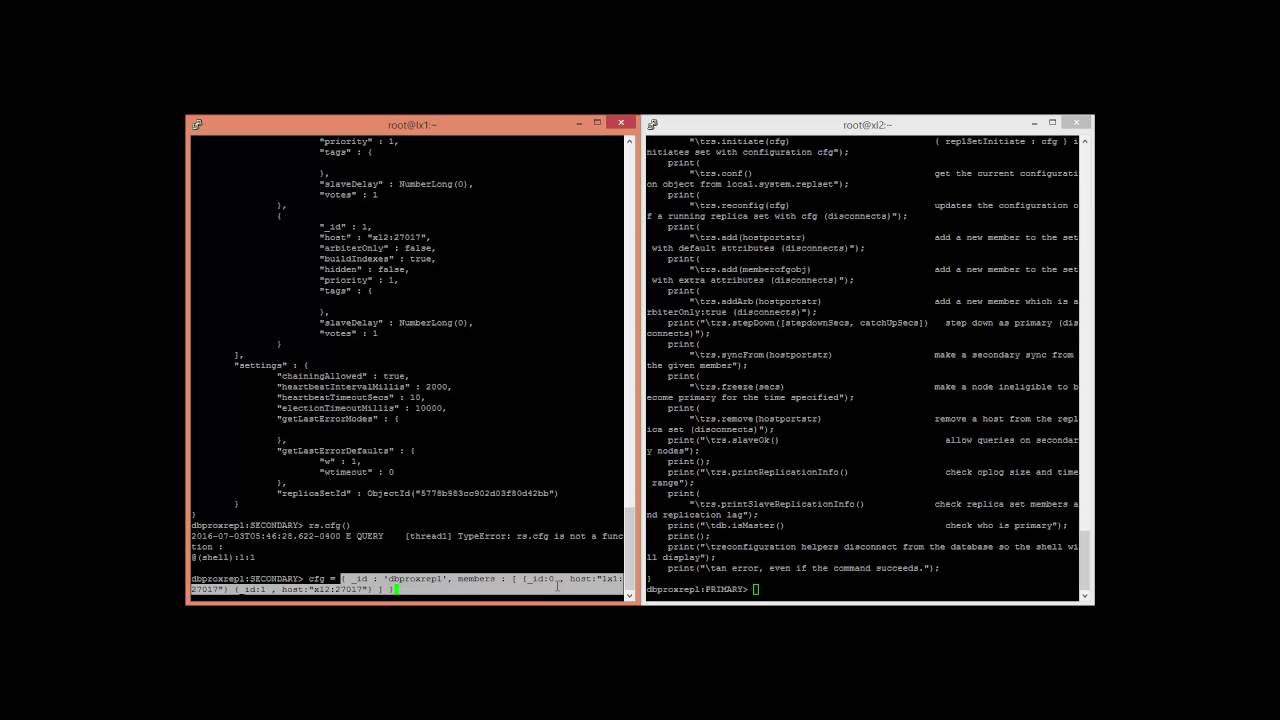Open the PuTTY system menu icon of root@lx1 window
This screenshot has height=720, width=1280.
click(x=197, y=124)
